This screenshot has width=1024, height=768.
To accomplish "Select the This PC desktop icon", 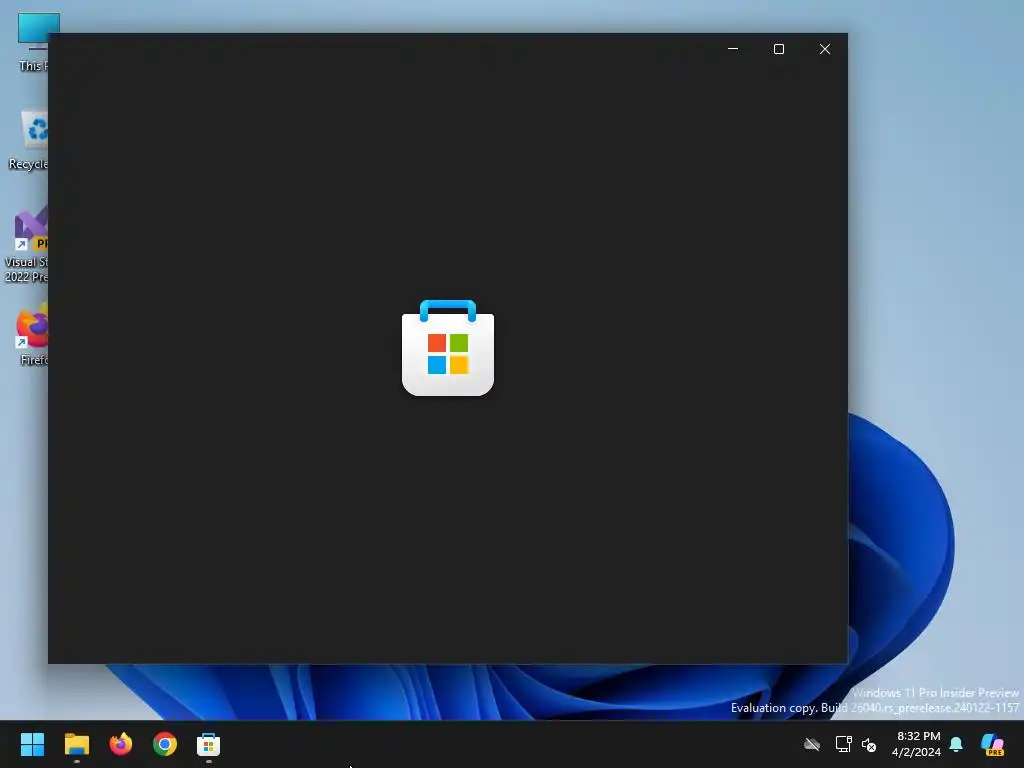I will point(33,42).
